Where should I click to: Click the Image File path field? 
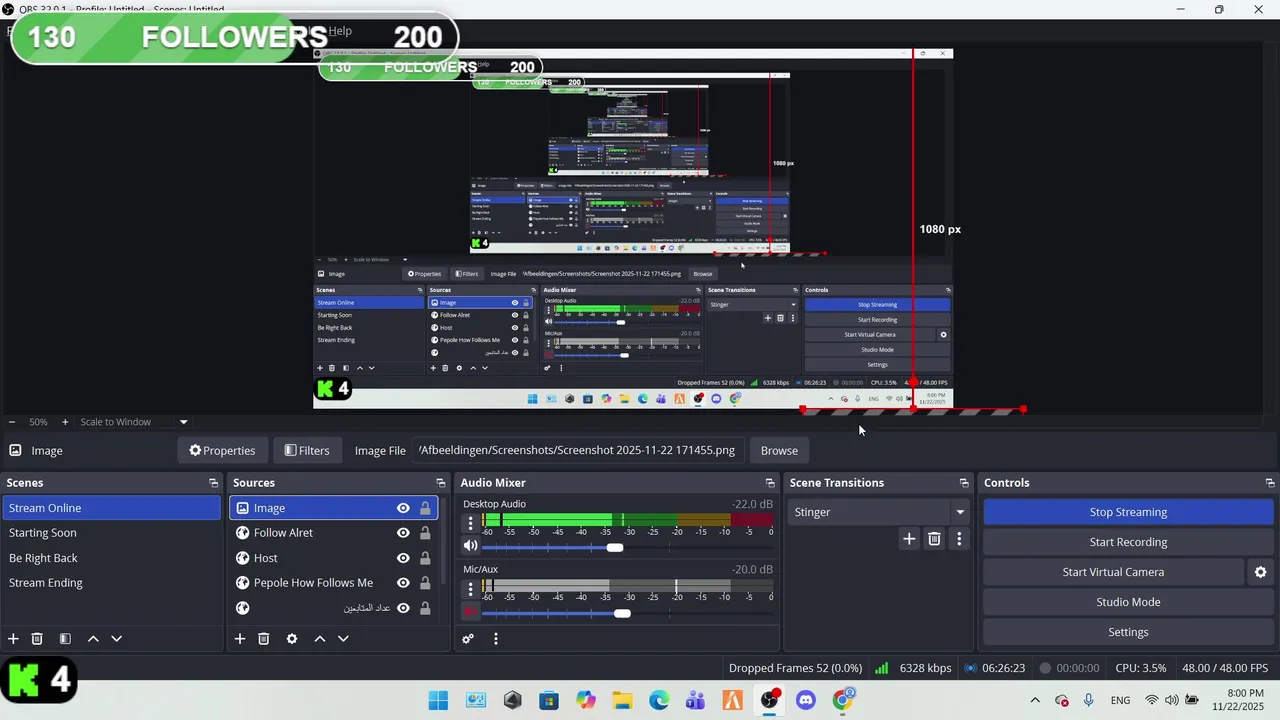(578, 450)
